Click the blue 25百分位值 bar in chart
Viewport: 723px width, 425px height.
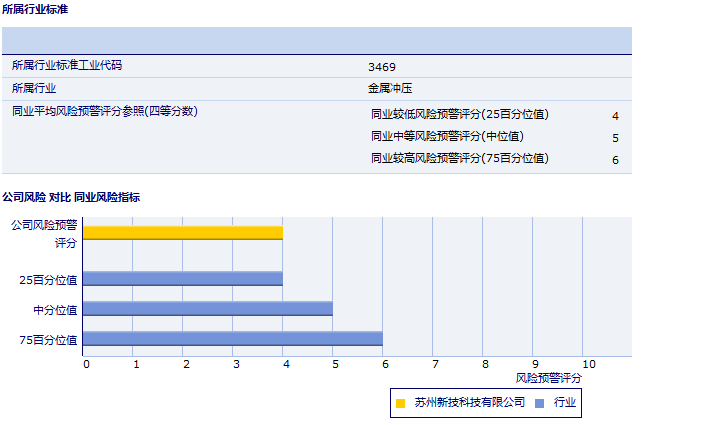pos(183,279)
